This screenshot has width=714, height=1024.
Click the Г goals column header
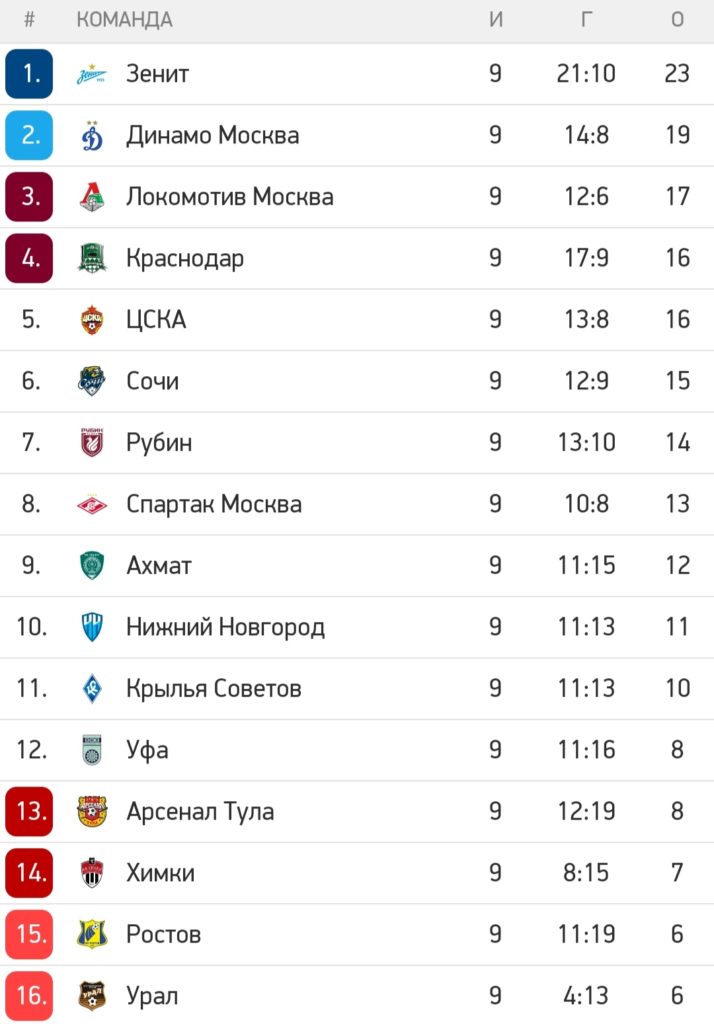tap(587, 20)
